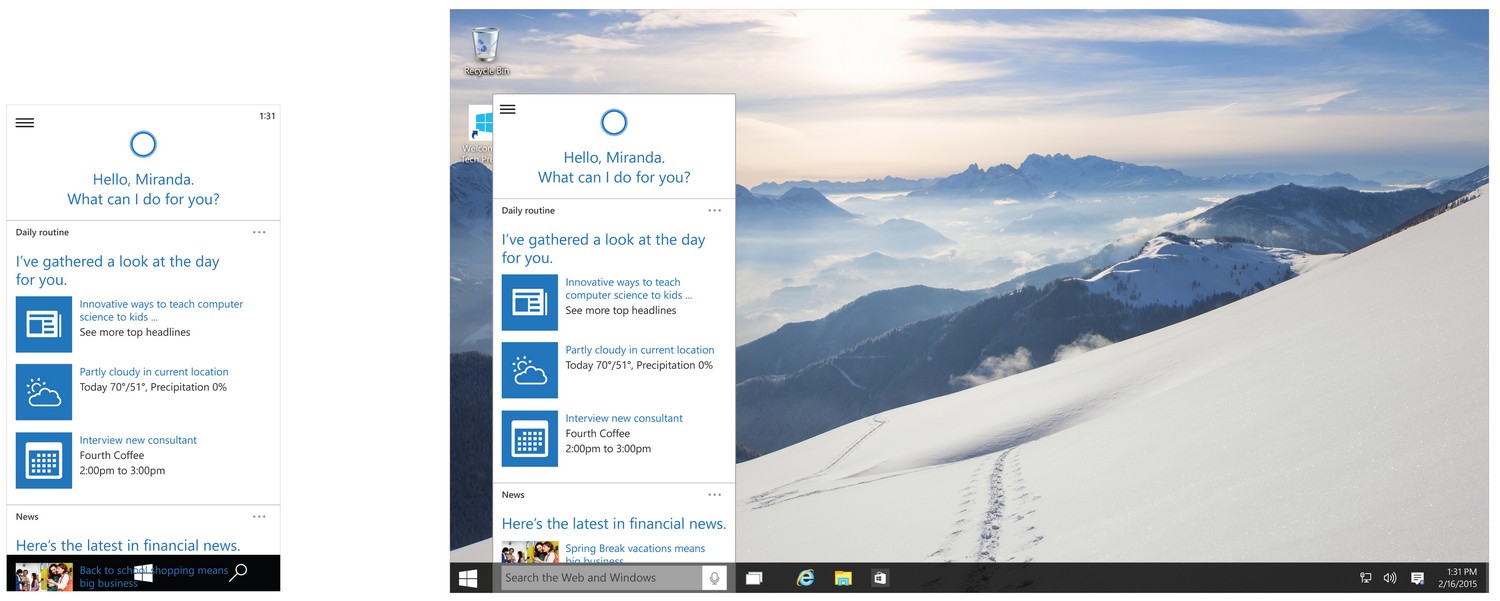Open network status in system tray

tap(1366, 578)
